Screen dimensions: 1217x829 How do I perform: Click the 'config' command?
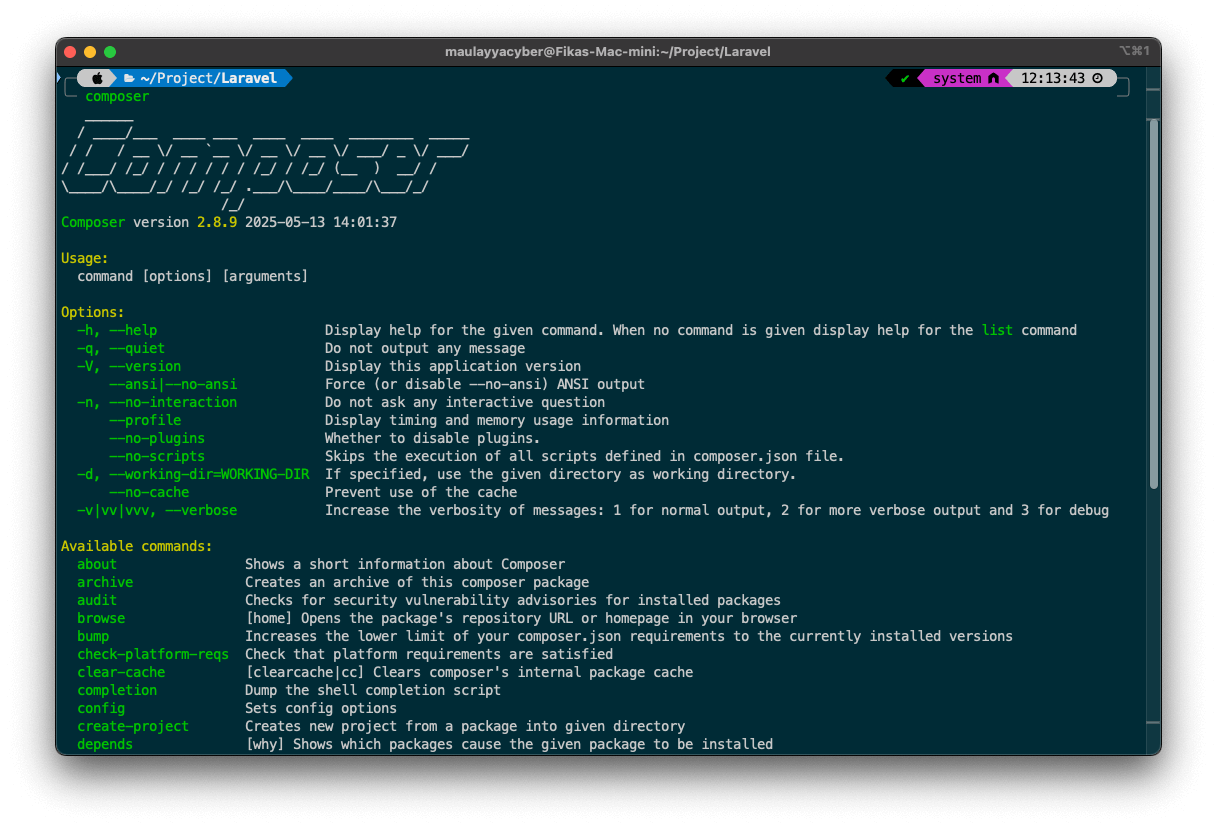tap(101, 708)
